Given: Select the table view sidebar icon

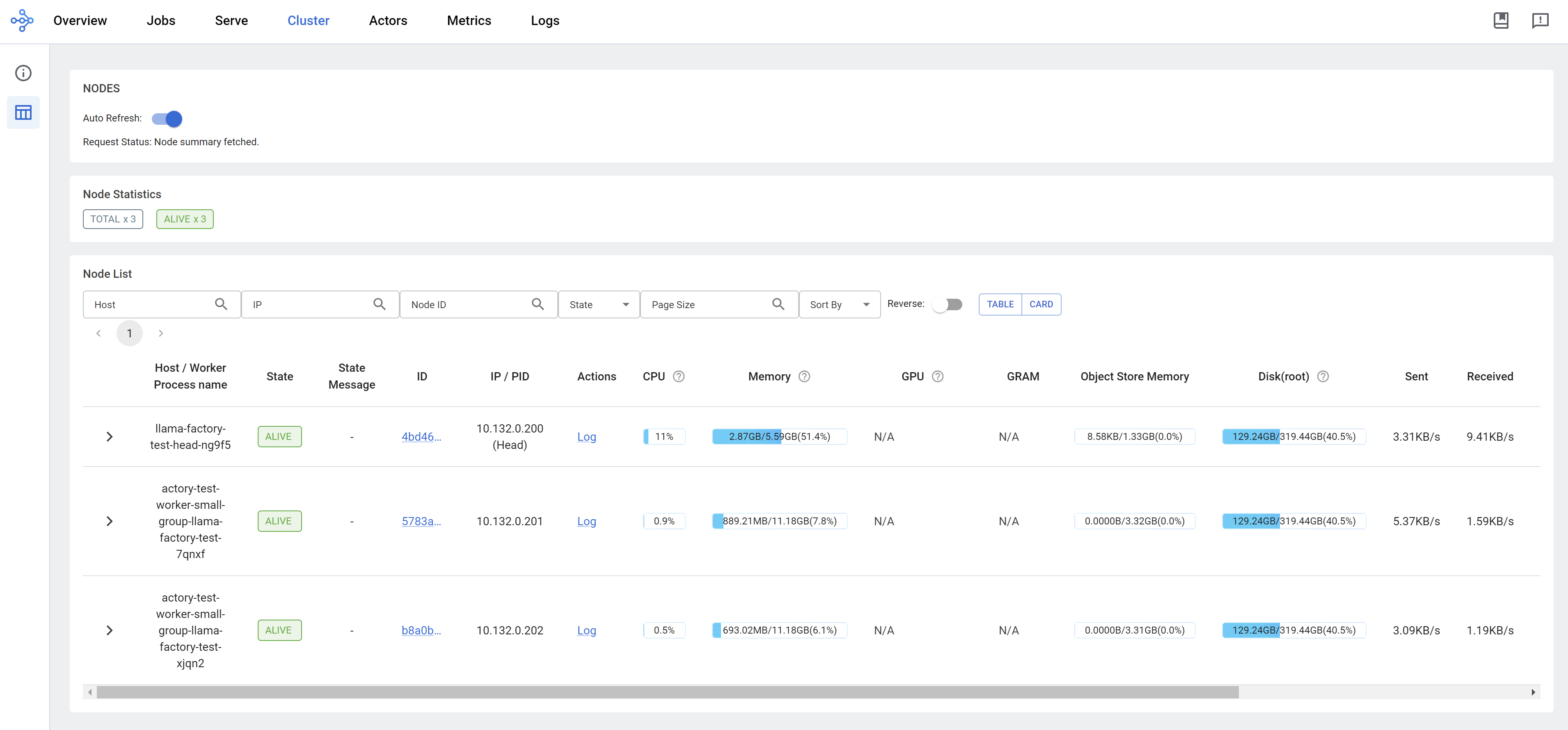Looking at the screenshot, I should 23,112.
